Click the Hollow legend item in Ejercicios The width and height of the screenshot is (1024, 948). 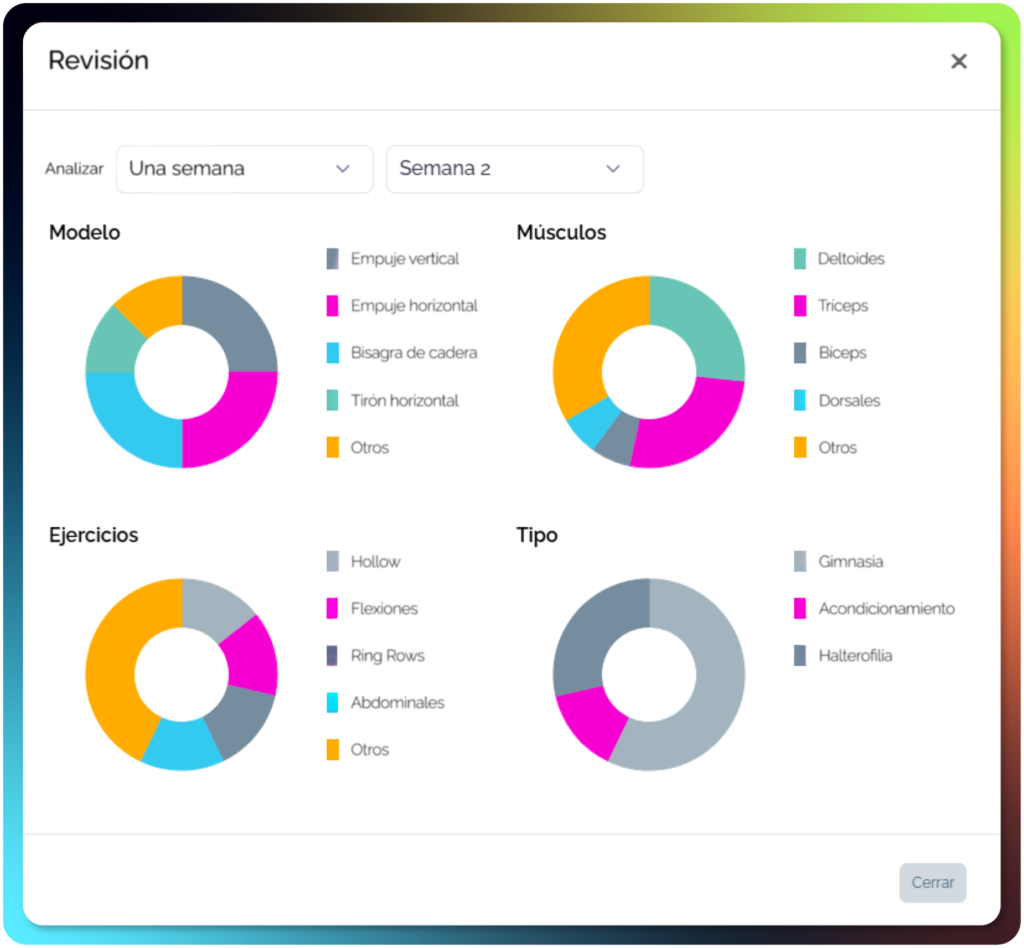(363, 561)
